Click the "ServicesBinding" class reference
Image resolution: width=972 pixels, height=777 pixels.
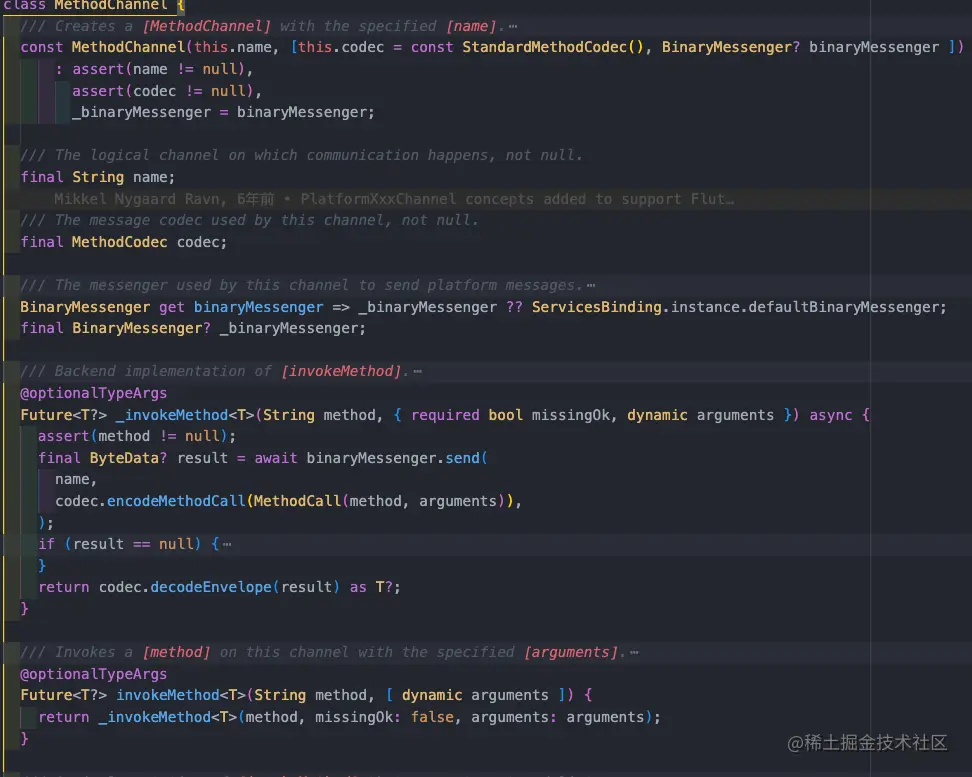(x=596, y=307)
